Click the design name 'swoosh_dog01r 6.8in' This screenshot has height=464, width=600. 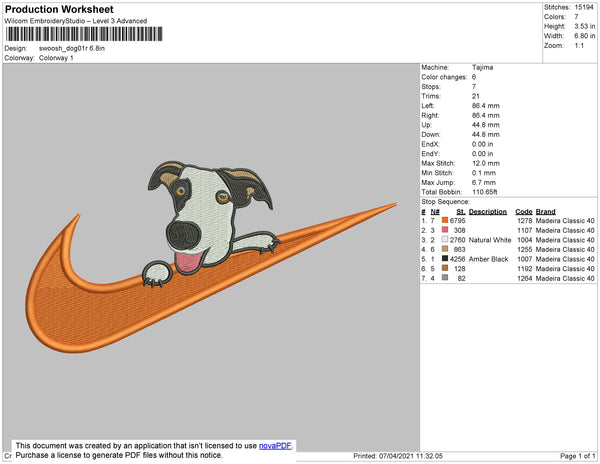72,49
